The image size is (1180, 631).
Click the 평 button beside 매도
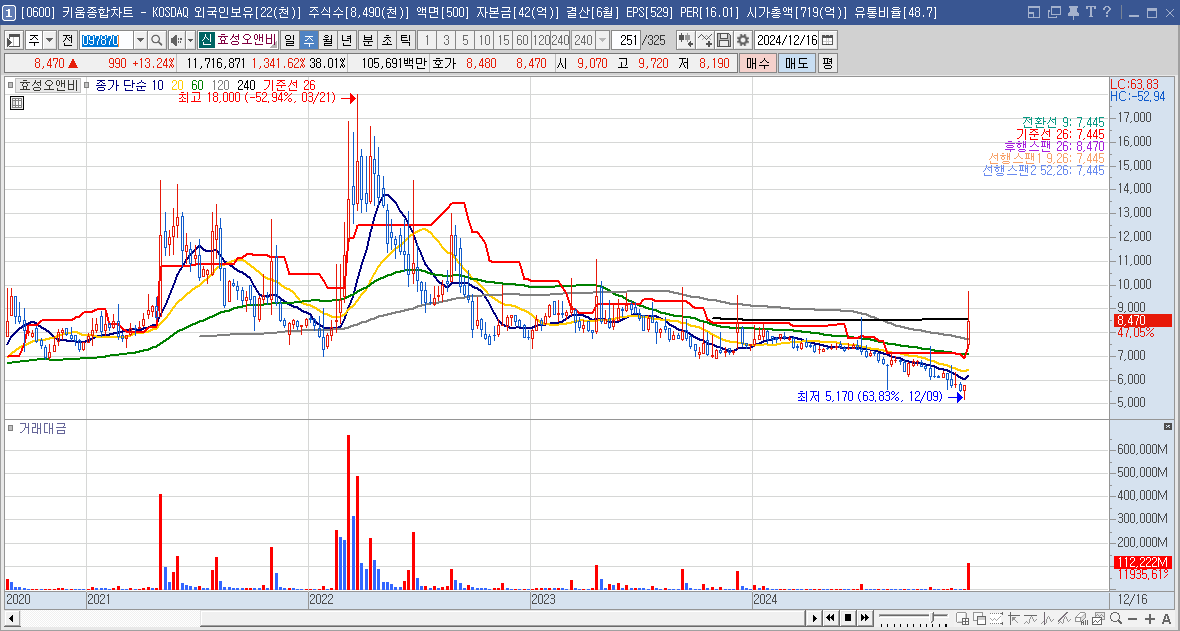pyautogui.click(x=827, y=63)
